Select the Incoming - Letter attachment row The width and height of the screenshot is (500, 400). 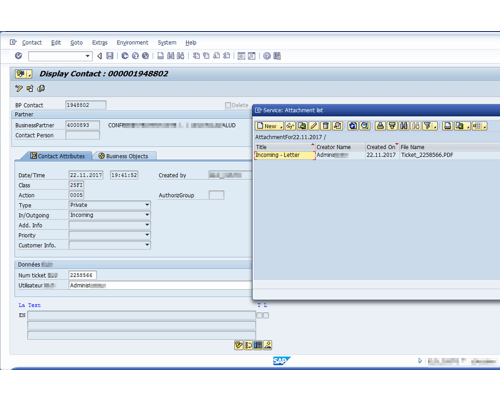pos(285,155)
